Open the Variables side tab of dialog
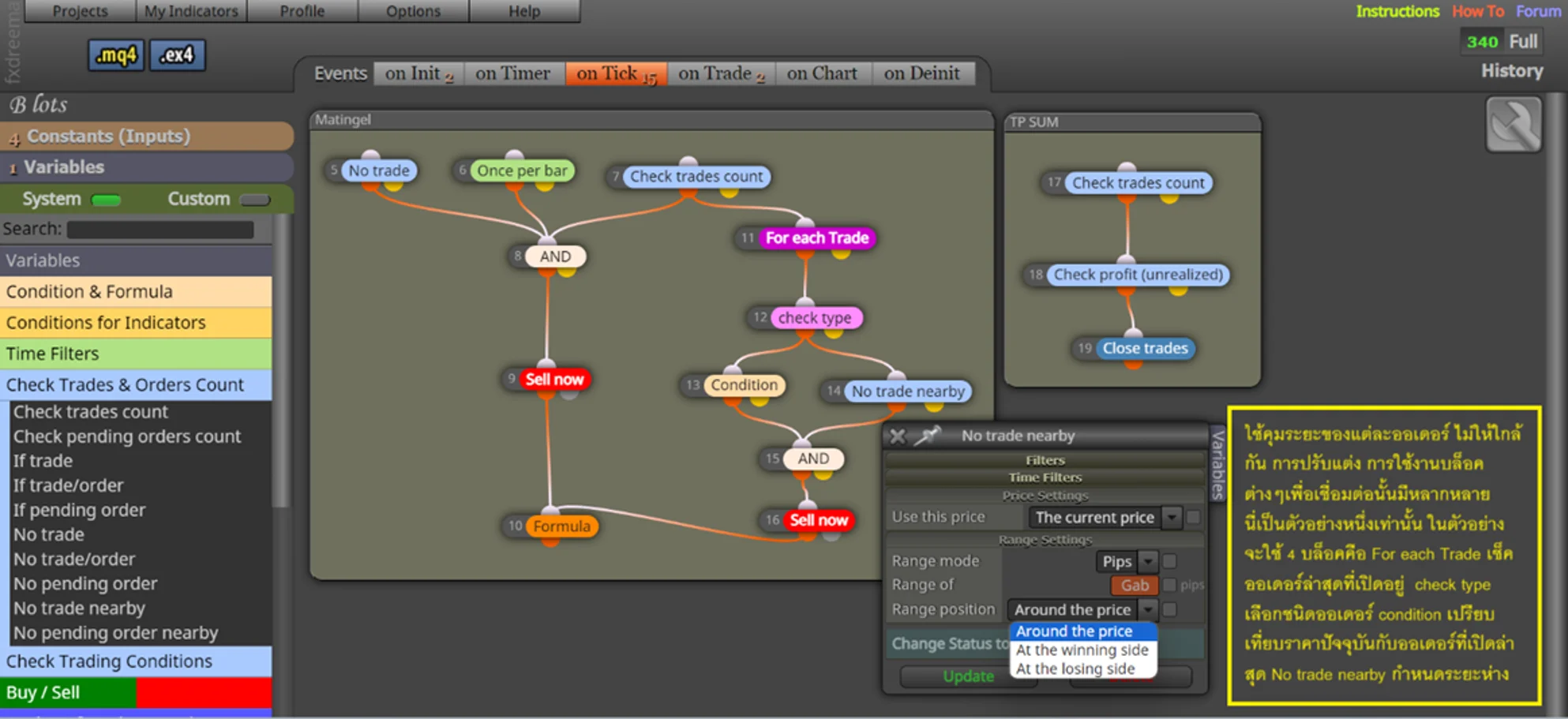 click(1217, 464)
